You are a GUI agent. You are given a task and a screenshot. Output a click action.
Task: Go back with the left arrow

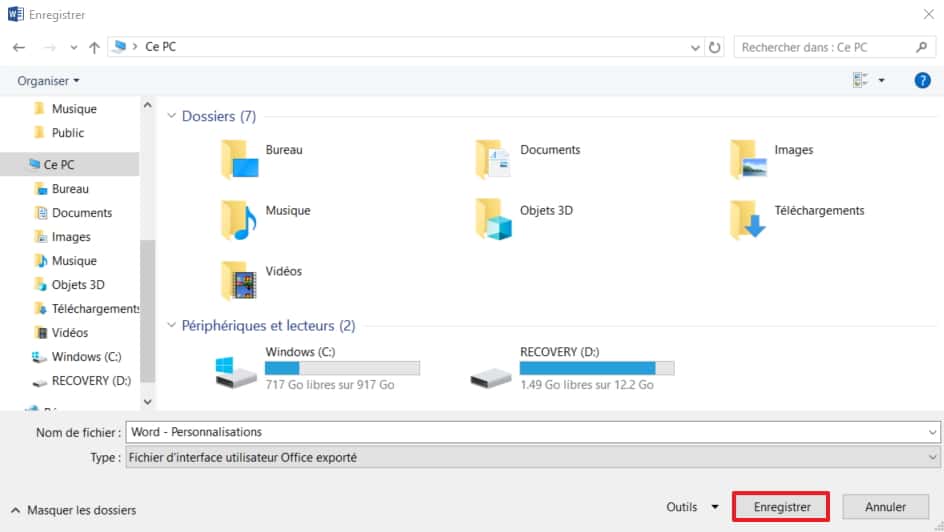tap(19, 47)
